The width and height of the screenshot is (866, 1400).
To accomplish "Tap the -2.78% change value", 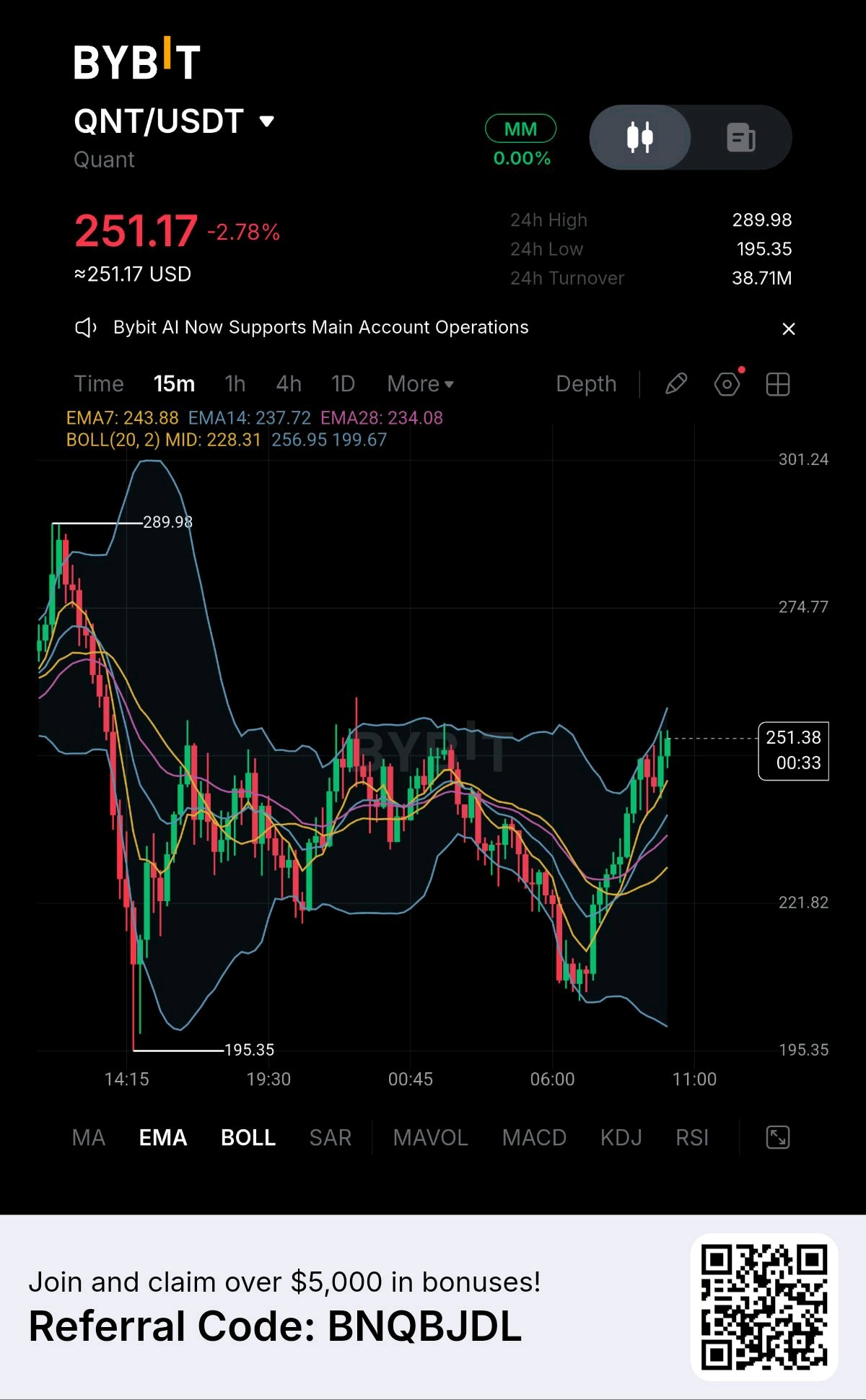I will [x=244, y=232].
